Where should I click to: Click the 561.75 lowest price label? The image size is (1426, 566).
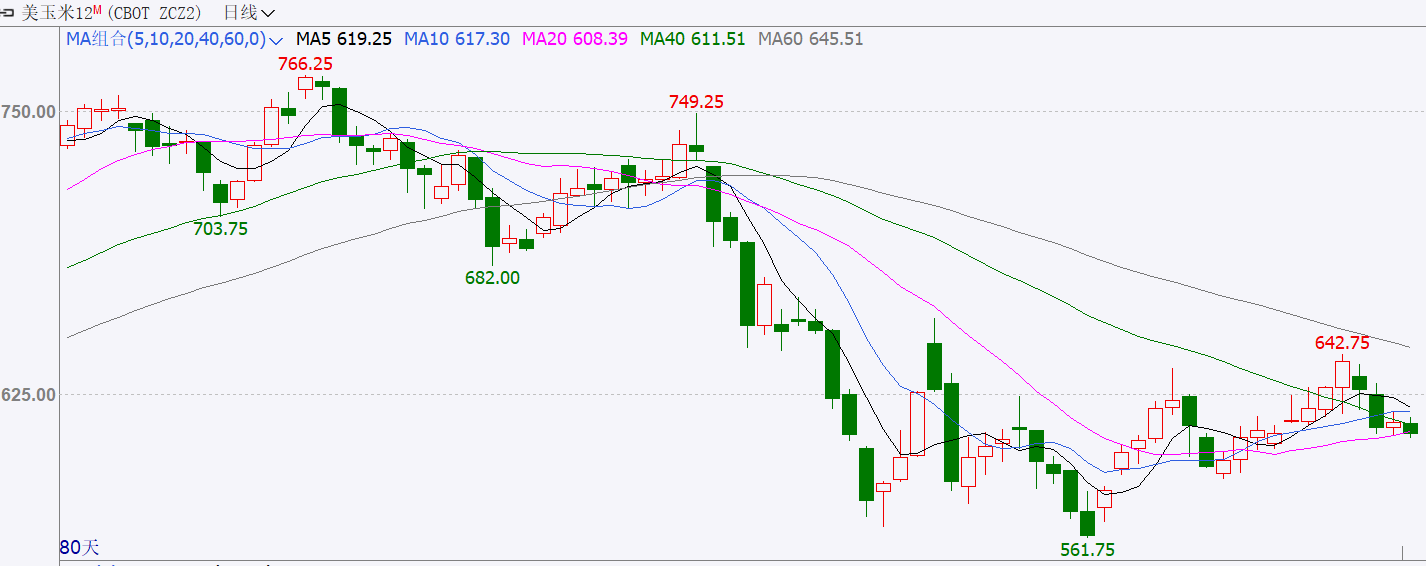[x=1087, y=549]
